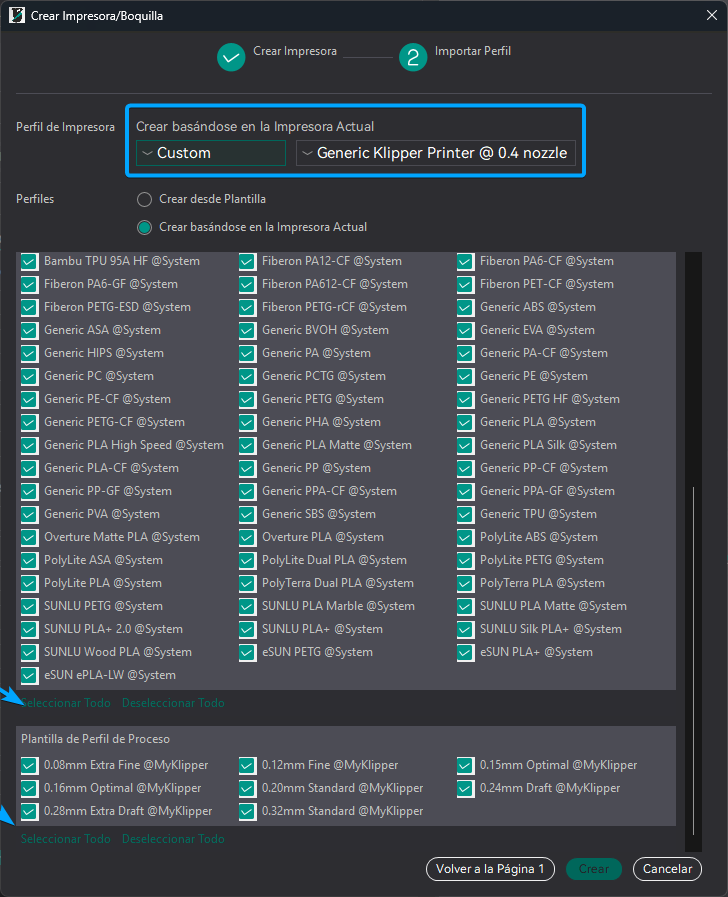Click the Crear Impresora step checkmark icon
The width and height of the screenshot is (728, 897).
[x=231, y=57]
